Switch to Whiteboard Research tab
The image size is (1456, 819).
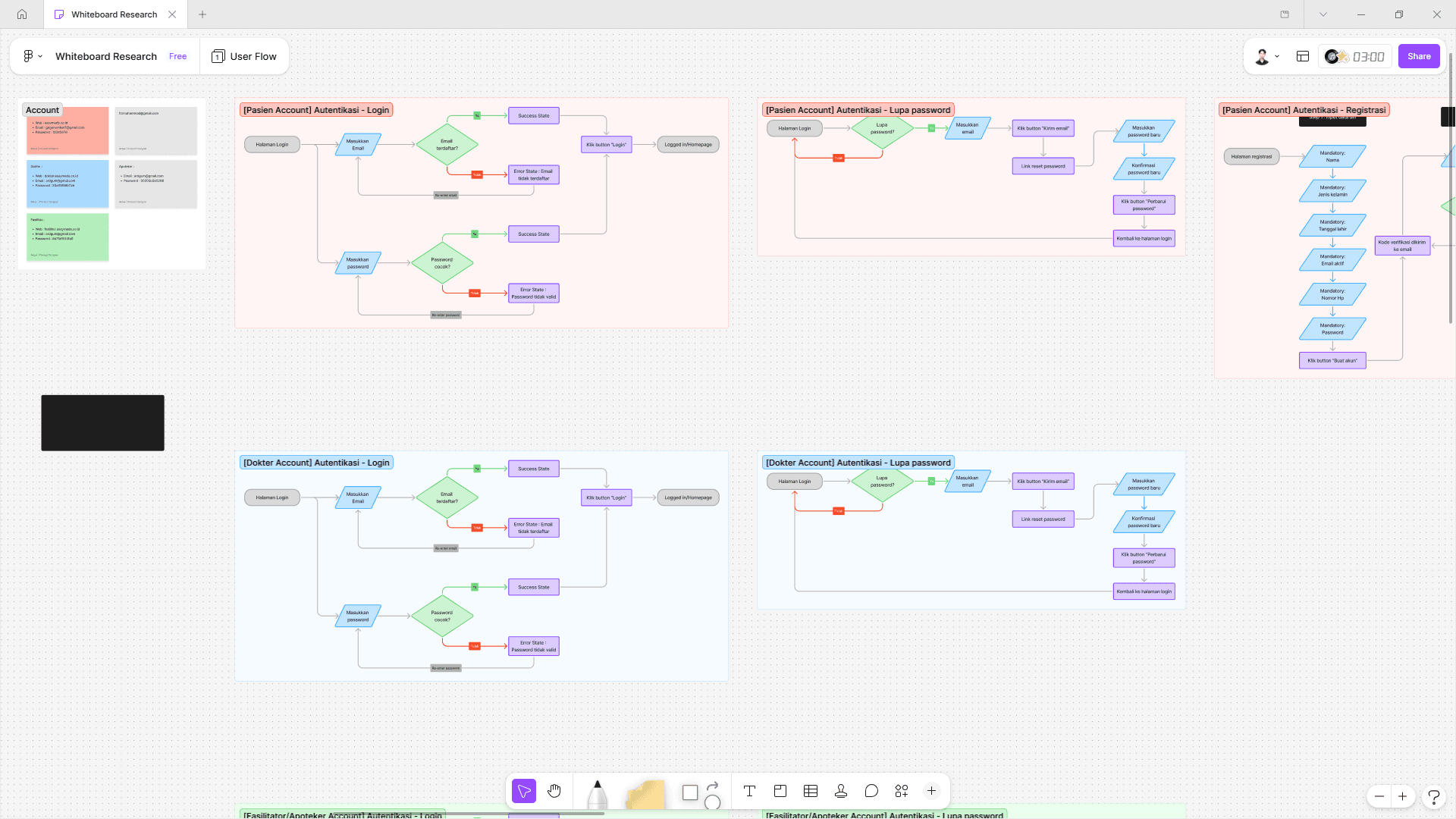coord(114,14)
